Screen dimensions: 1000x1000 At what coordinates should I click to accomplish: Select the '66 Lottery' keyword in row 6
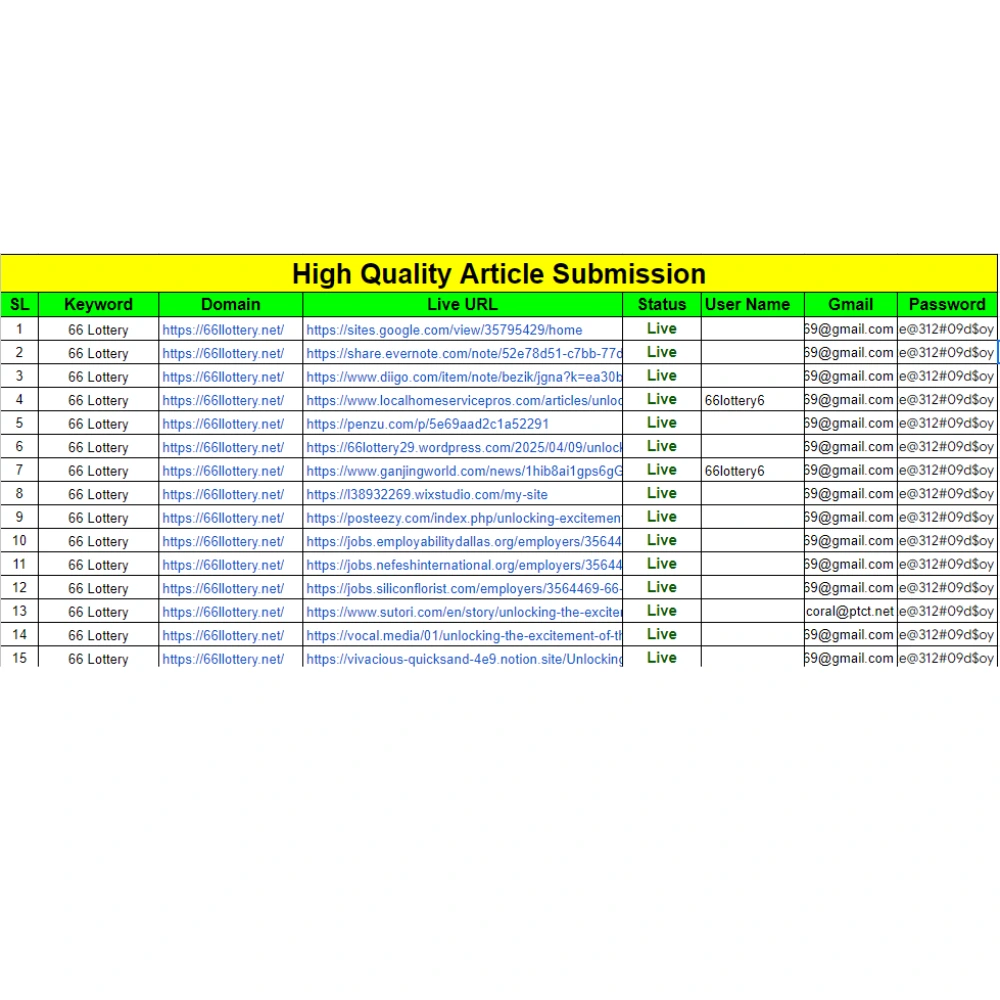(x=98, y=448)
